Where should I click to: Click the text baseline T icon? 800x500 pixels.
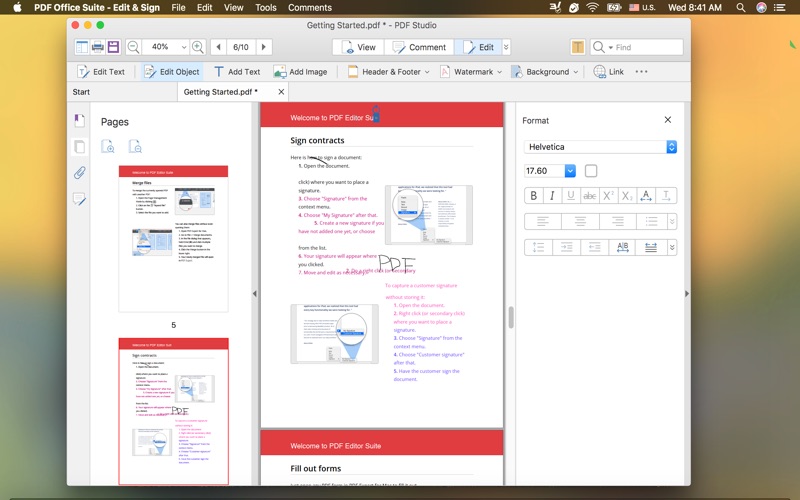666,196
